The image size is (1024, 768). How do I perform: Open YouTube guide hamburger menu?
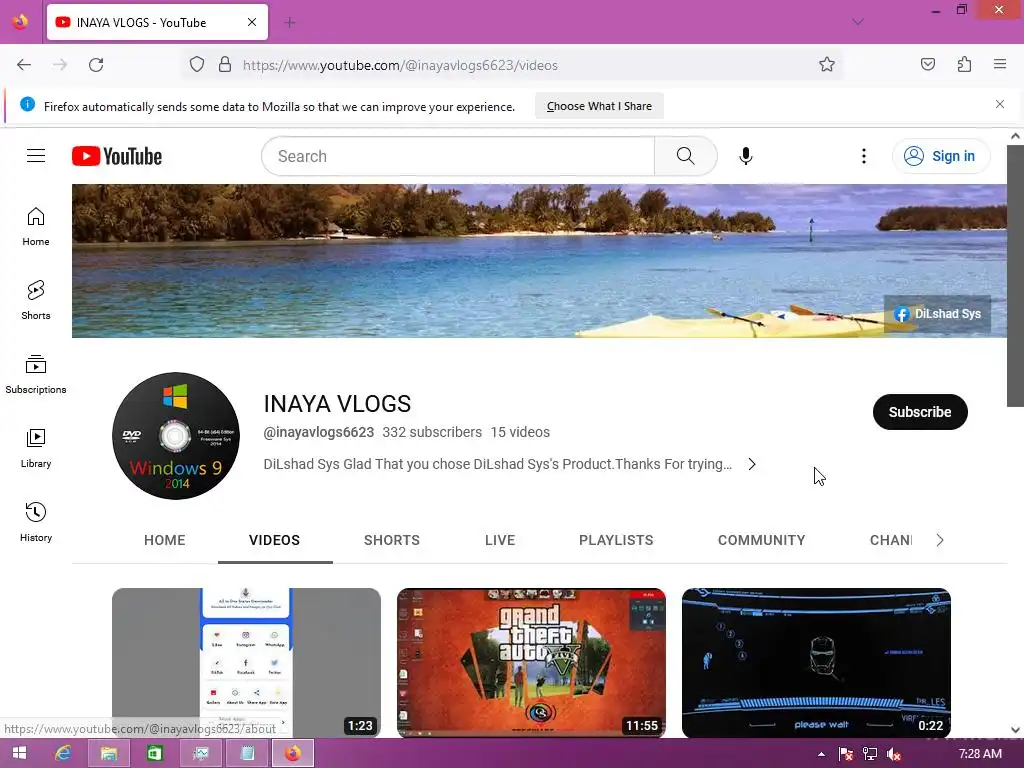[x=36, y=155]
